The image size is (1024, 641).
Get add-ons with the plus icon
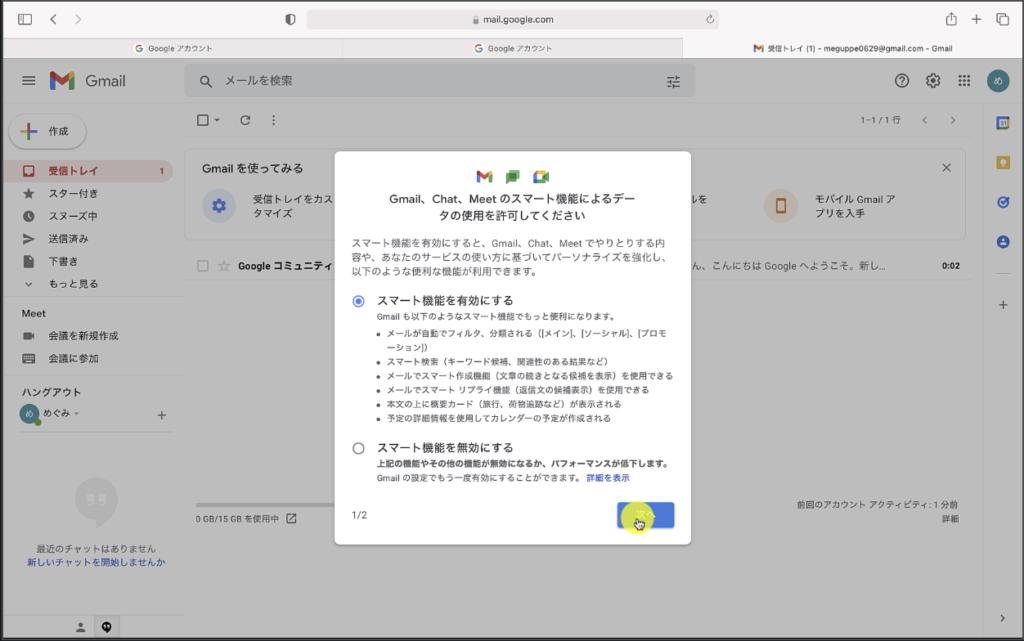tap(1003, 305)
